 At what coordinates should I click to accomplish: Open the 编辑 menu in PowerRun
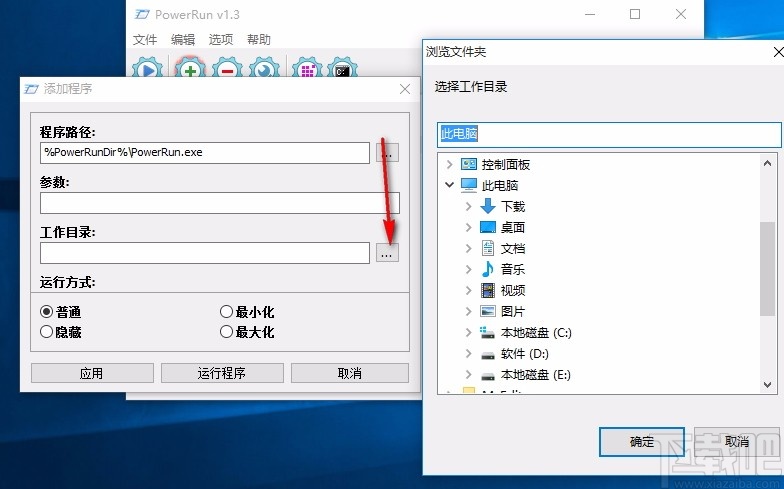[183, 40]
